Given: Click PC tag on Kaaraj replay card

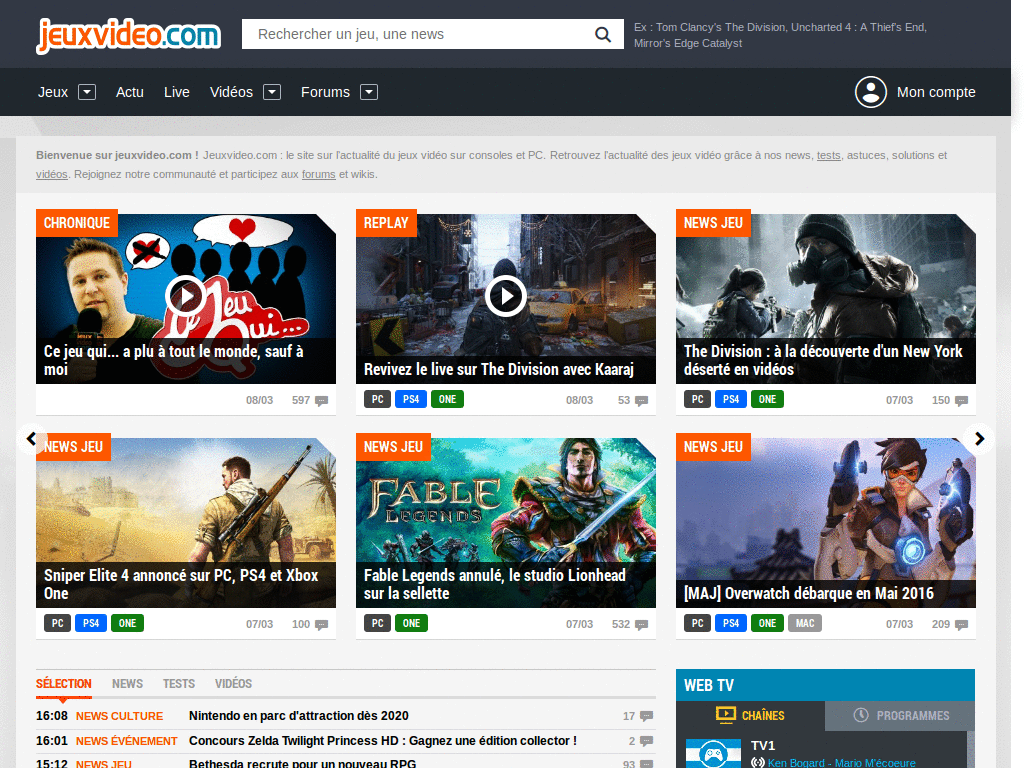Looking at the screenshot, I should (377, 399).
